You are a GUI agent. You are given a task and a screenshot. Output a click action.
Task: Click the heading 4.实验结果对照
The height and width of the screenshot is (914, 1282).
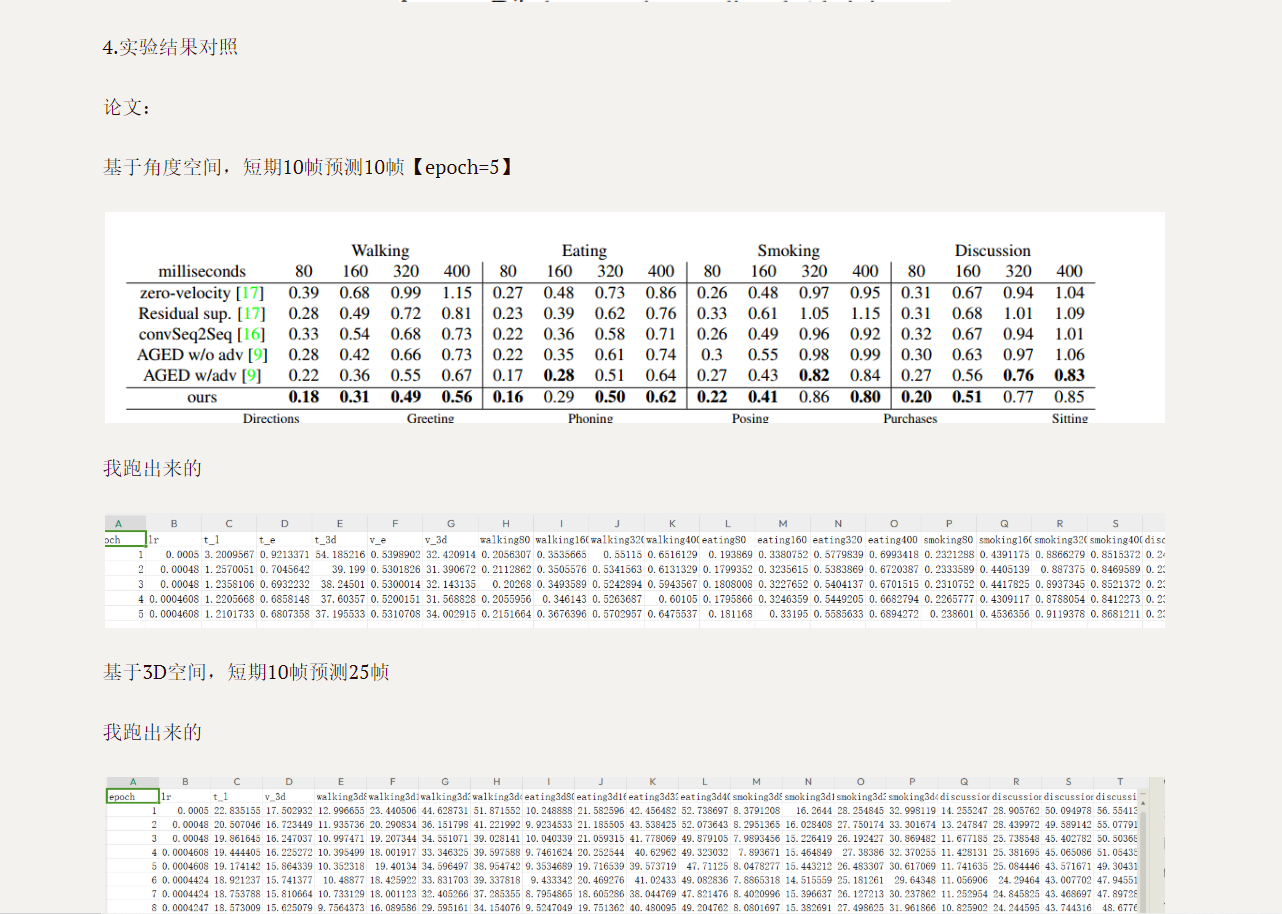(x=170, y=47)
